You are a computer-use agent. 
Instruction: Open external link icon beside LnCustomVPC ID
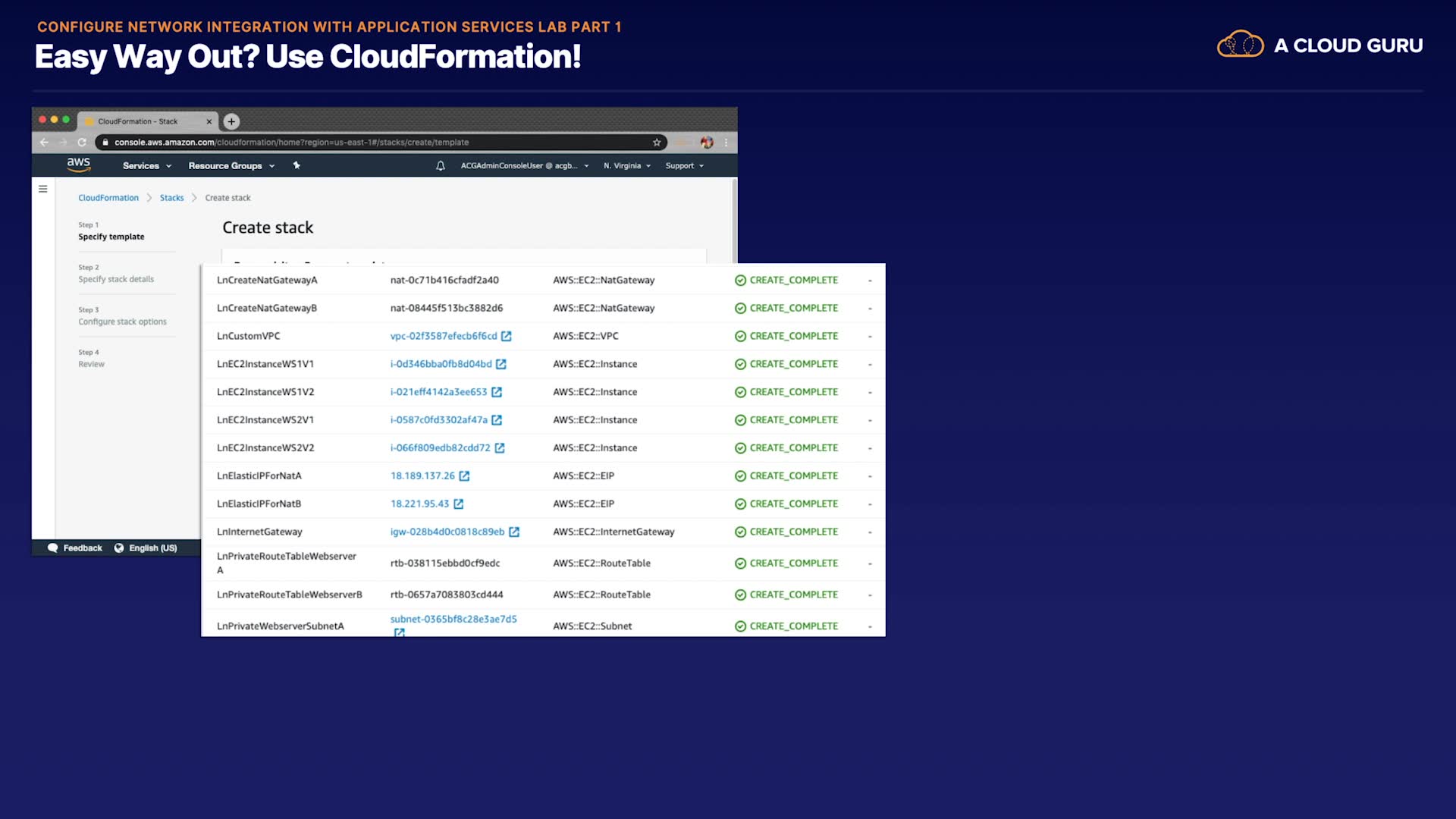[507, 336]
